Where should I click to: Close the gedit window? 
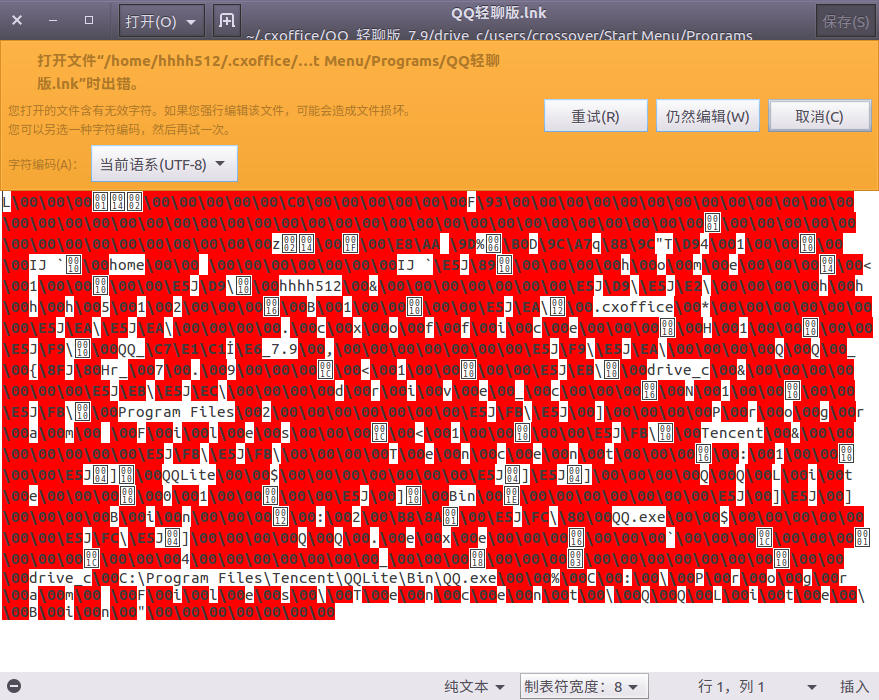[x=17, y=20]
